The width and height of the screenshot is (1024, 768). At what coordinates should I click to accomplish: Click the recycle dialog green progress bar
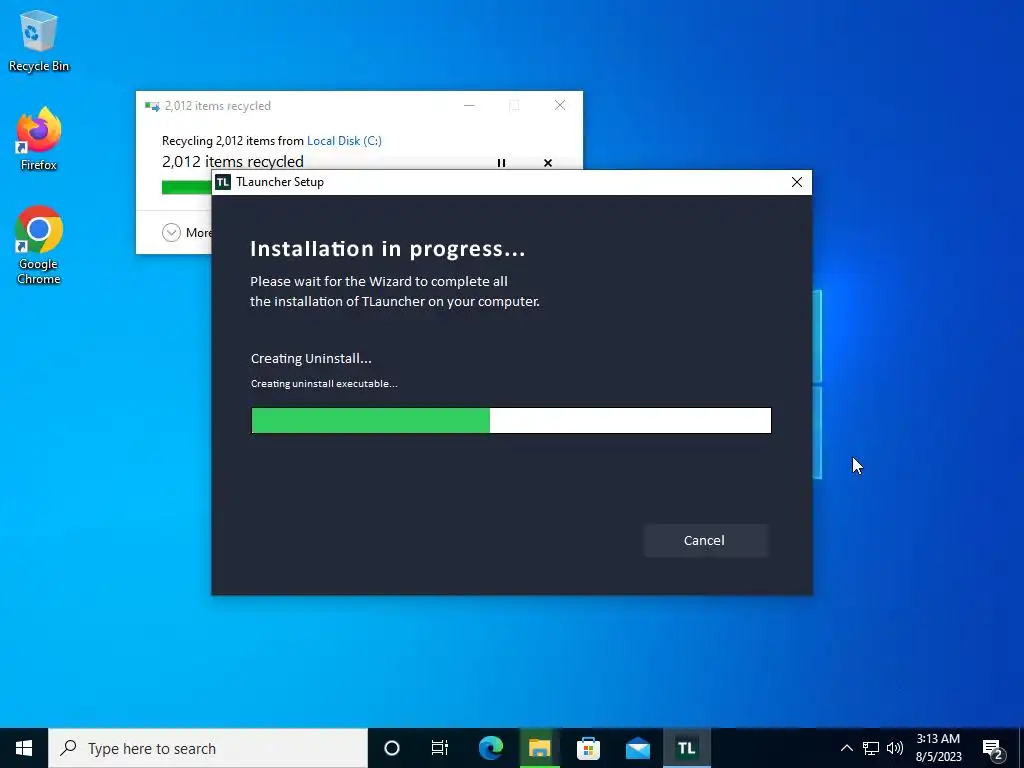187,187
